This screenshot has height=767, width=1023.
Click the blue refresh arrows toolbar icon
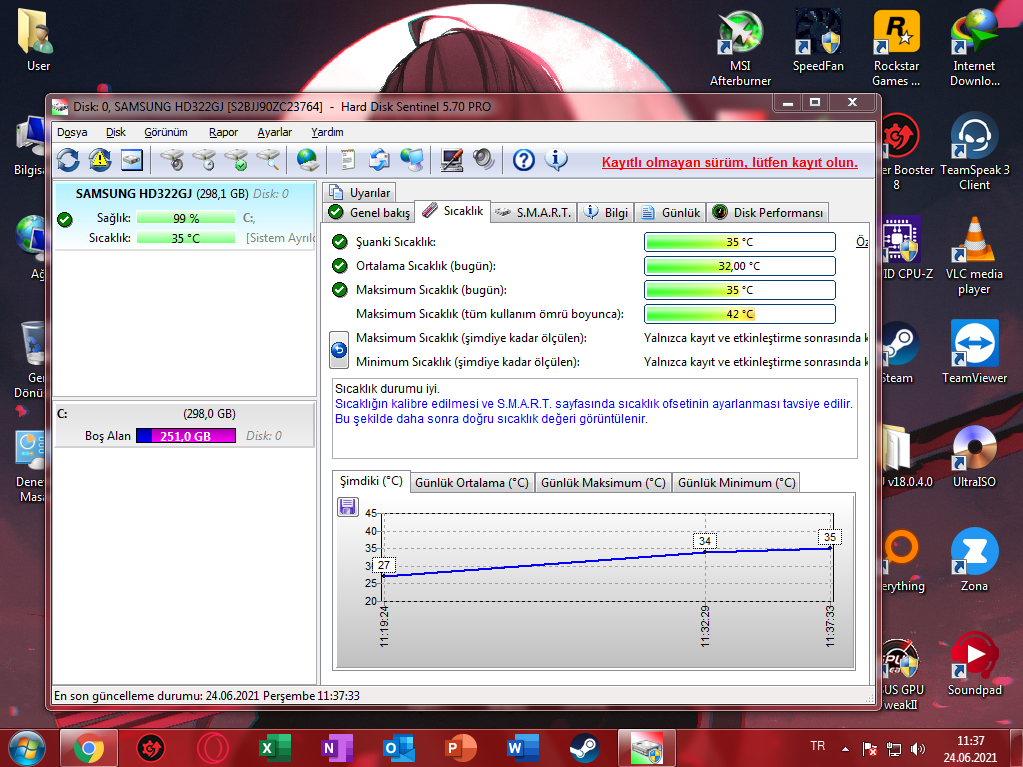point(68,160)
